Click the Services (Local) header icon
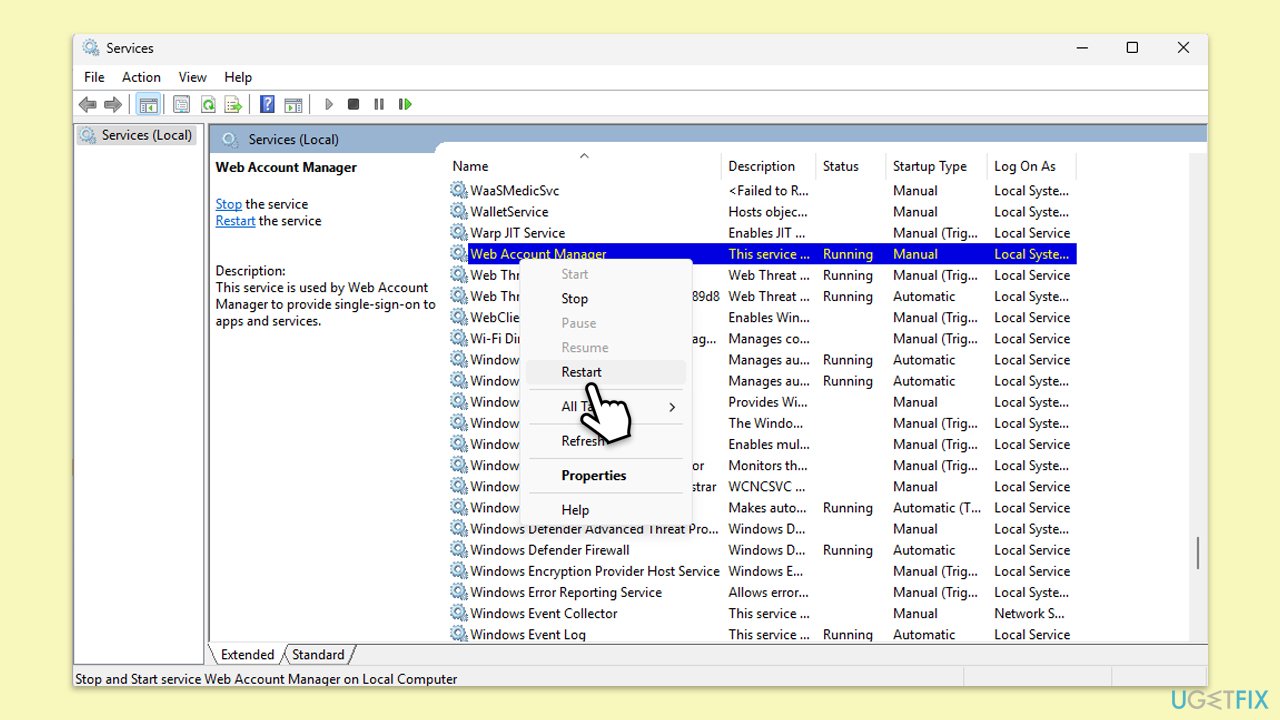The image size is (1280, 720). [231, 139]
